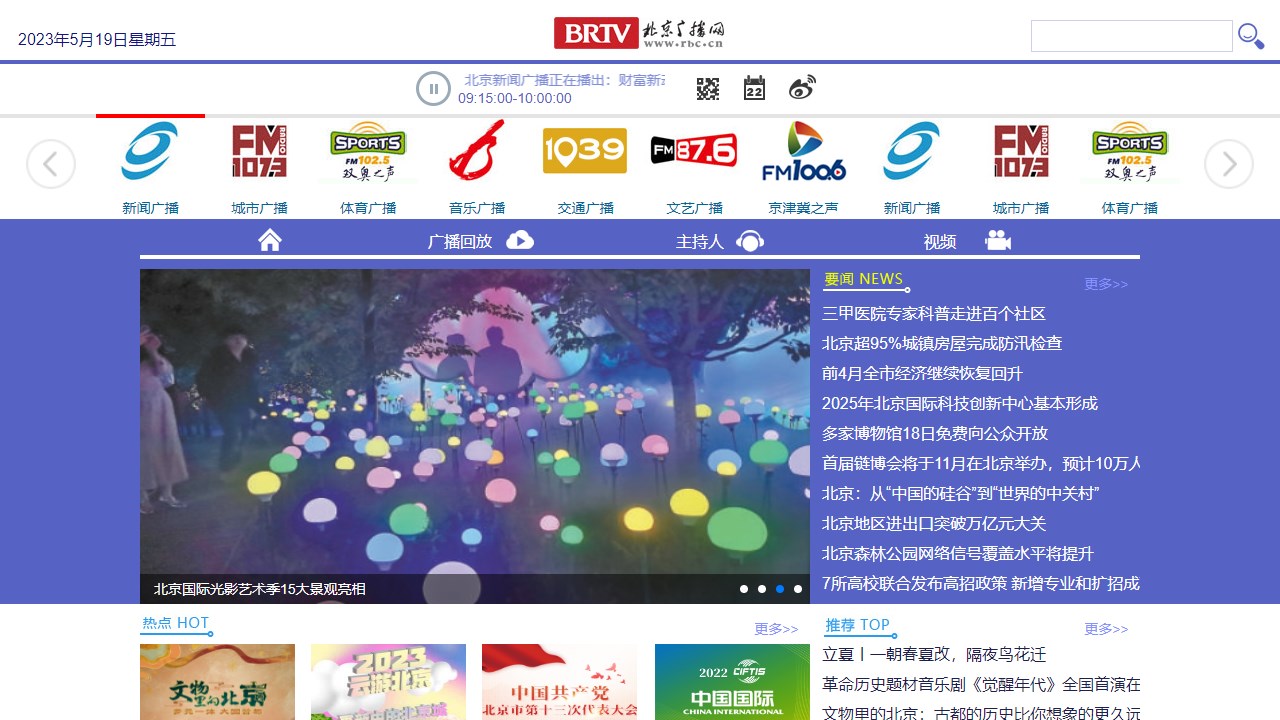This screenshot has width=1280, height=720.
Task: Select the FM 87.6 文艺广播 logo
Action: click(x=694, y=151)
